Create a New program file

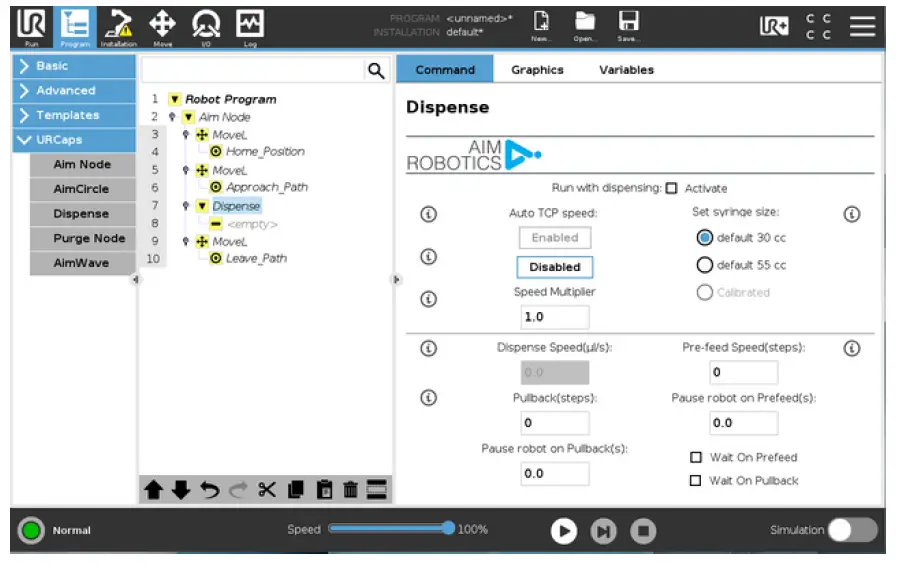541,26
